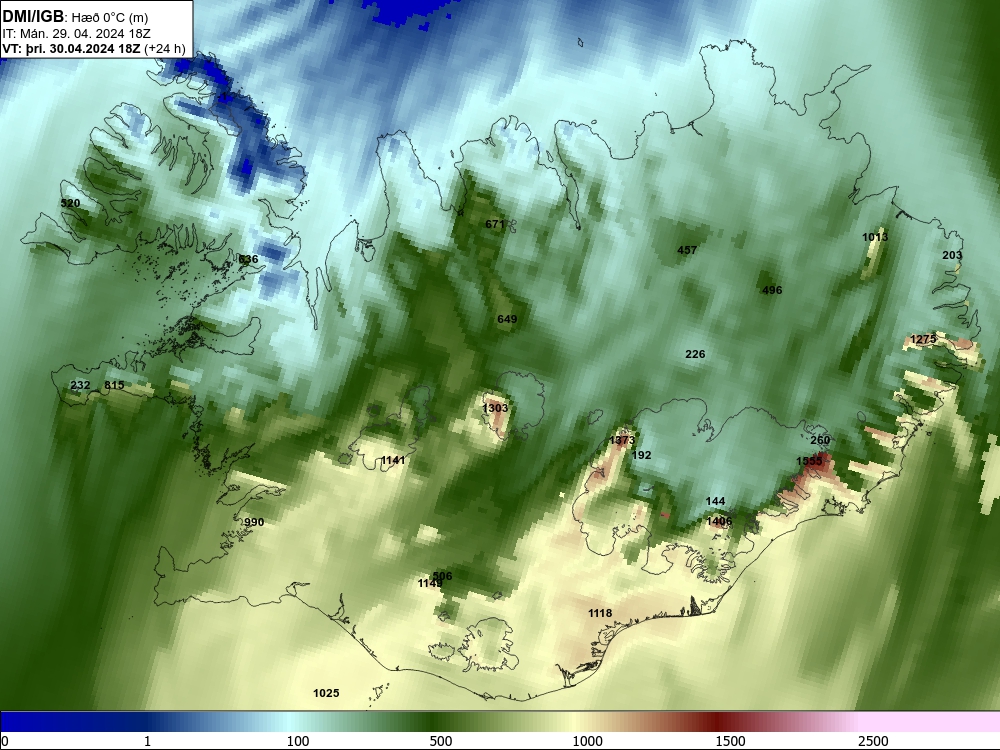Image resolution: width=1000 pixels, height=750 pixels.
Task: Click the 0 label on colour scale
Action: (6, 741)
